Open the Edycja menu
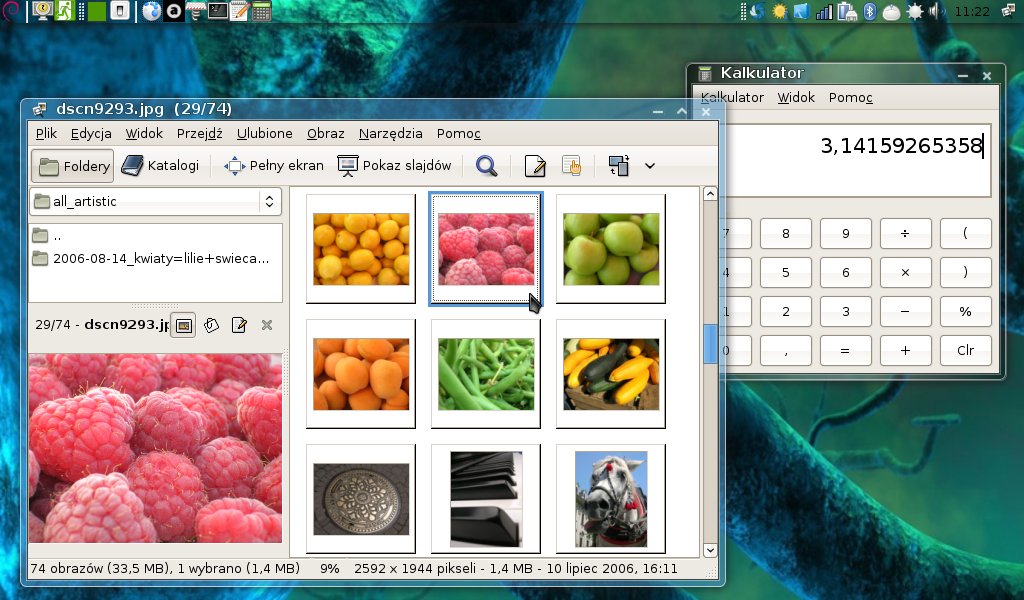The image size is (1024, 600). (x=91, y=134)
